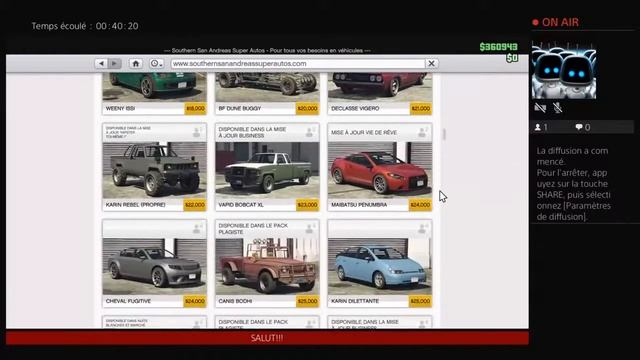The height and width of the screenshot is (360, 640).
Task: Click the red SALUT!!! banner
Action: (267, 338)
